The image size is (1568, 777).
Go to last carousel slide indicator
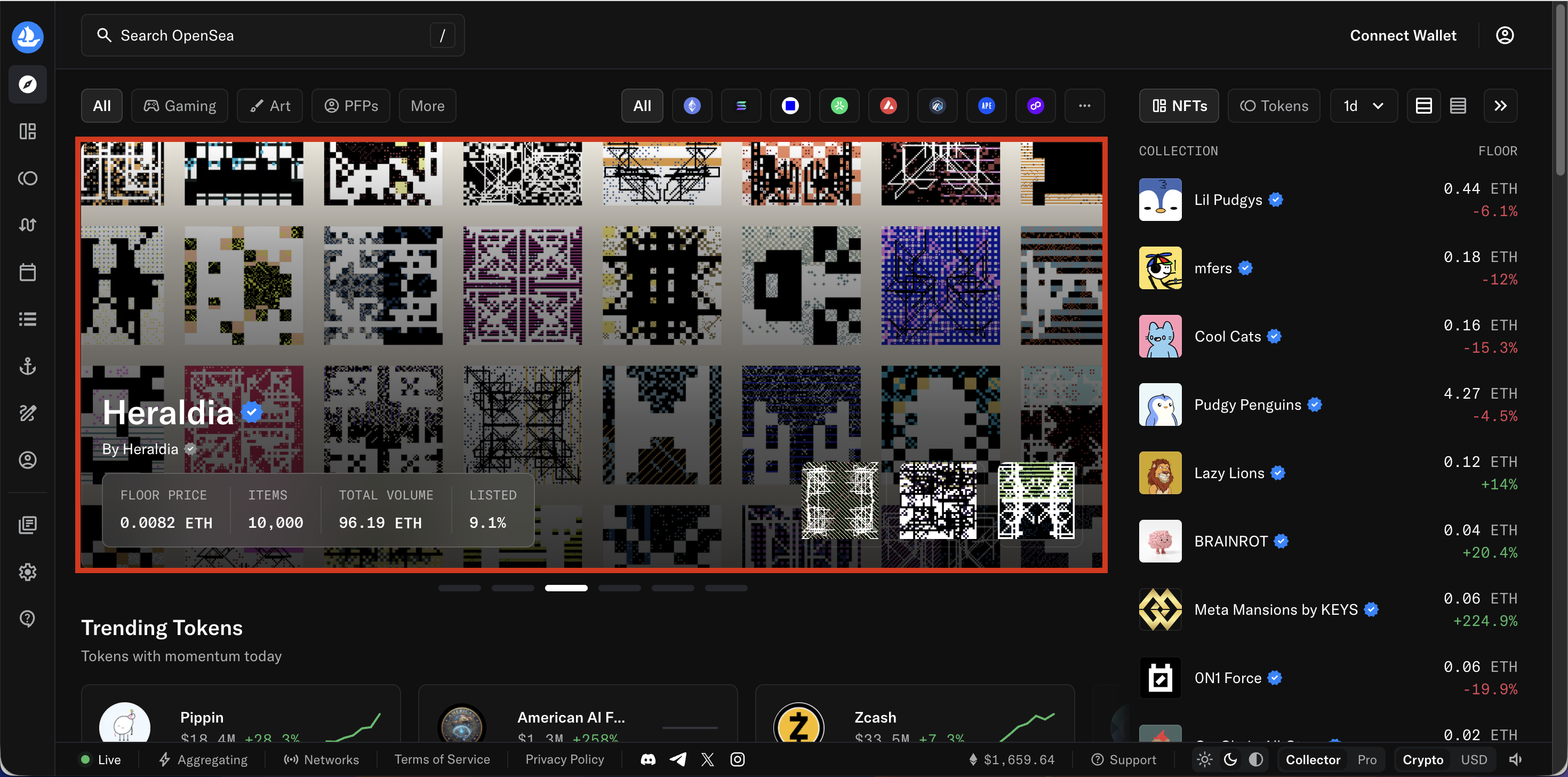[725, 588]
